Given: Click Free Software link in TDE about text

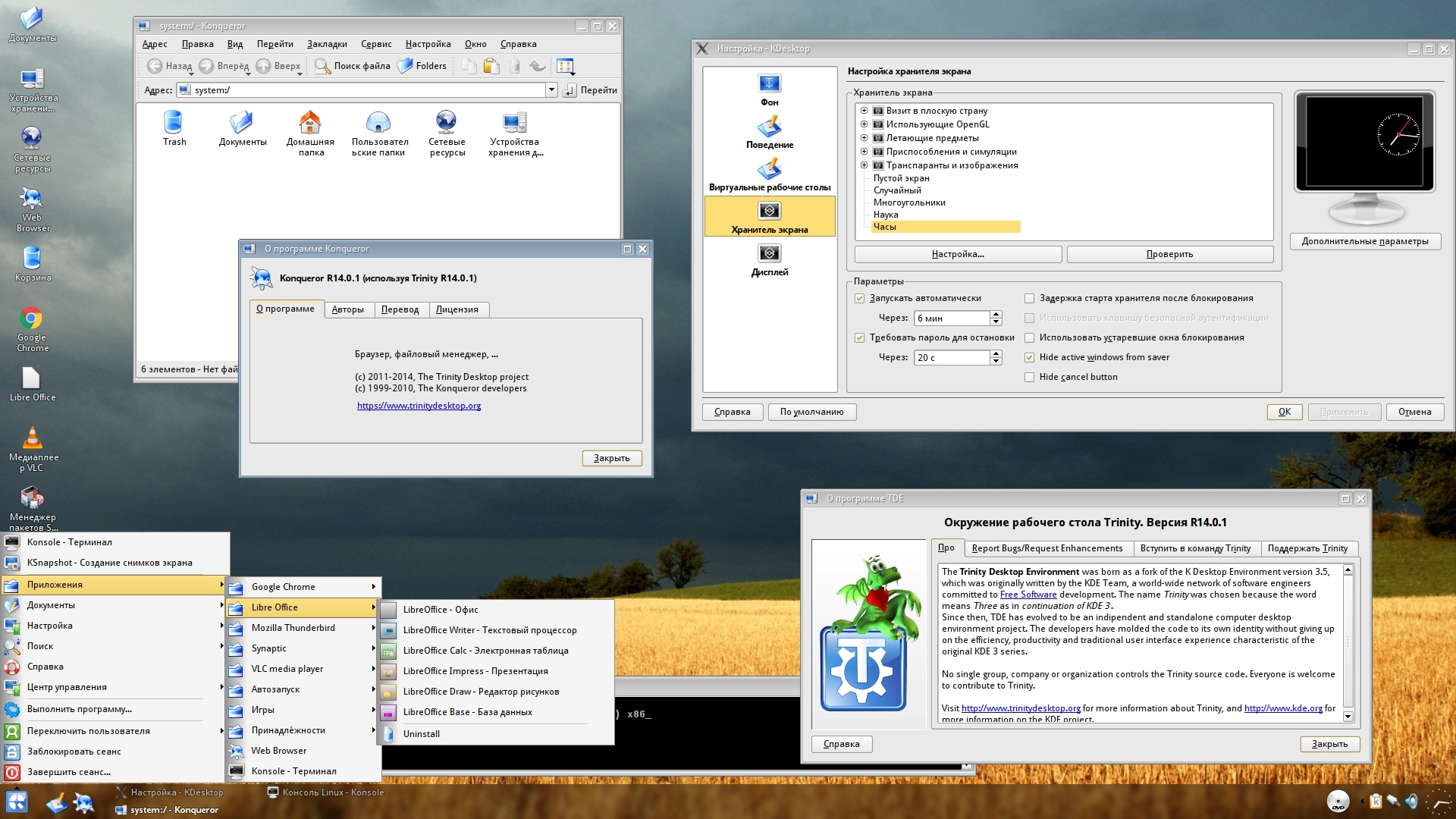Looking at the screenshot, I should [1028, 595].
